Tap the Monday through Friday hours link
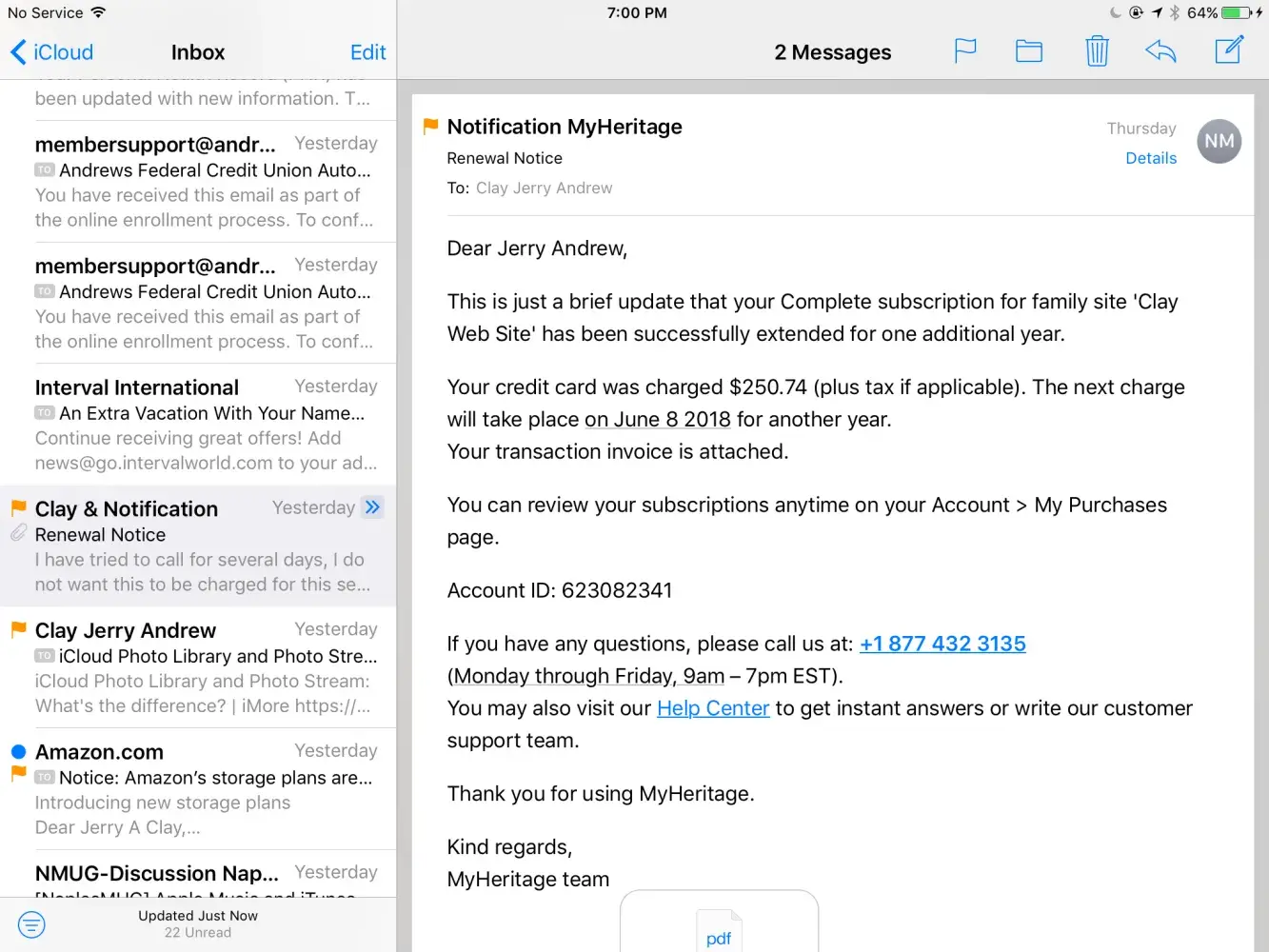This screenshot has width=1269, height=952. pyautogui.click(x=587, y=677)
